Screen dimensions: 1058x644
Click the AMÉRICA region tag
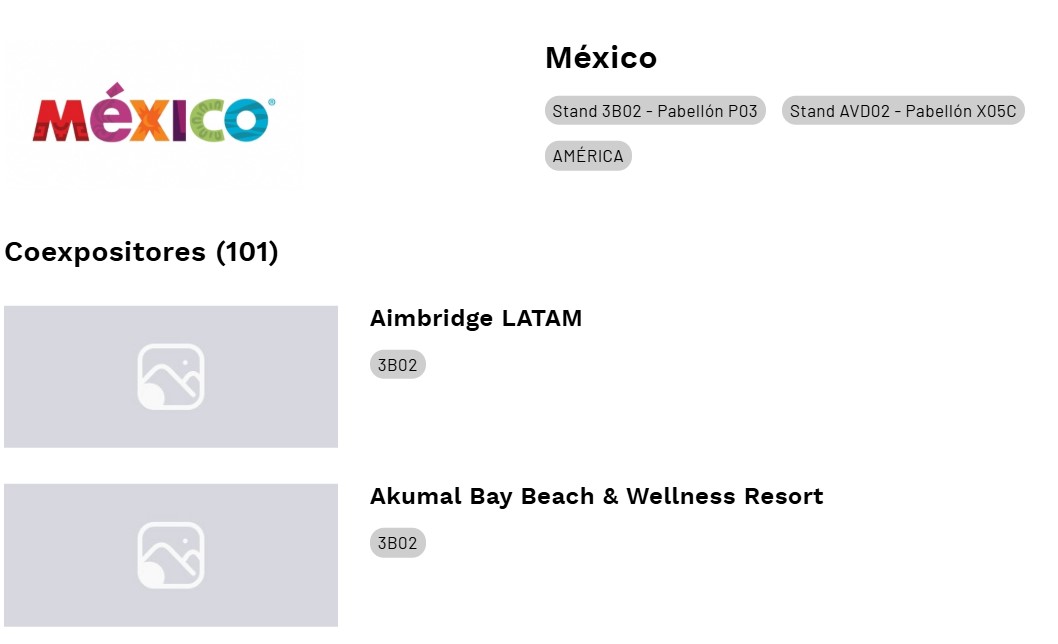pos(588,156)
